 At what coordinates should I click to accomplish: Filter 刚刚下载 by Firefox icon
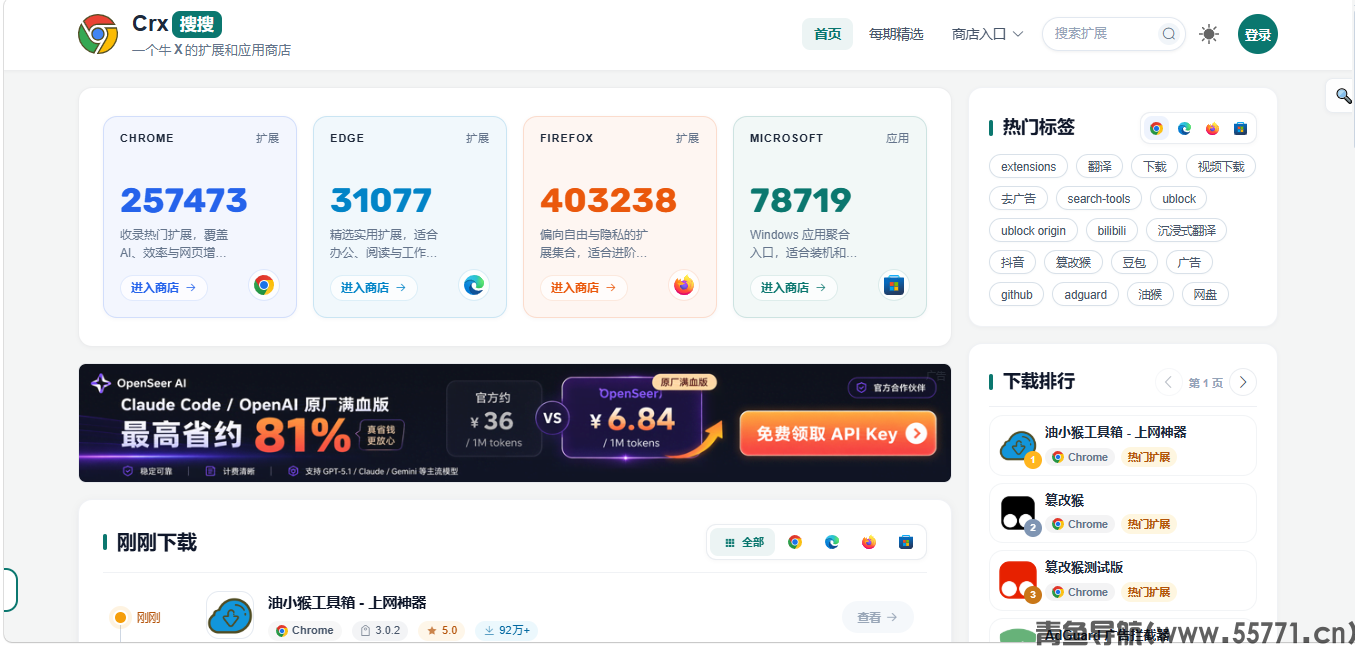click(869, 542)
